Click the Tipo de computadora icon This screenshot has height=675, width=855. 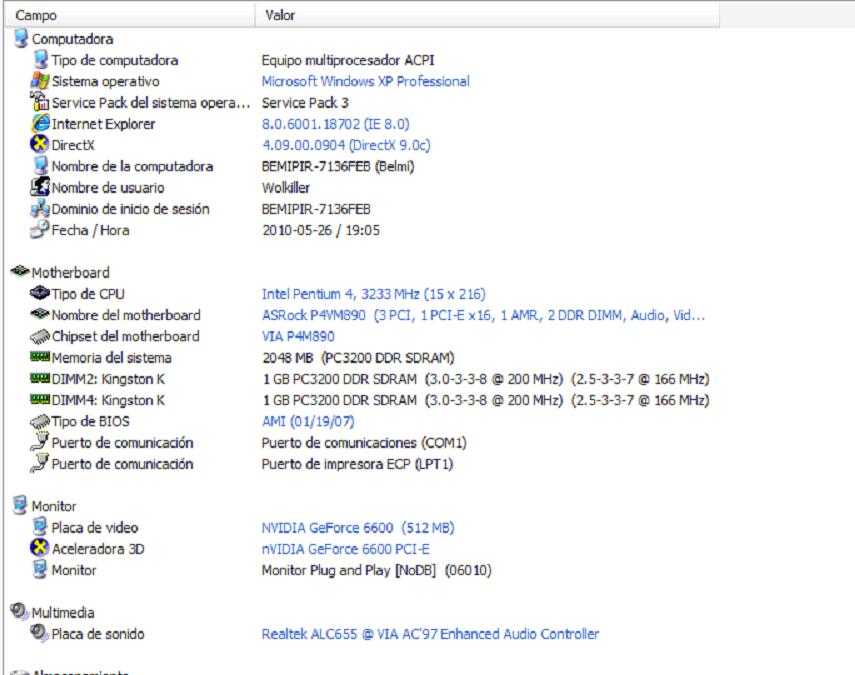(40, 60)
